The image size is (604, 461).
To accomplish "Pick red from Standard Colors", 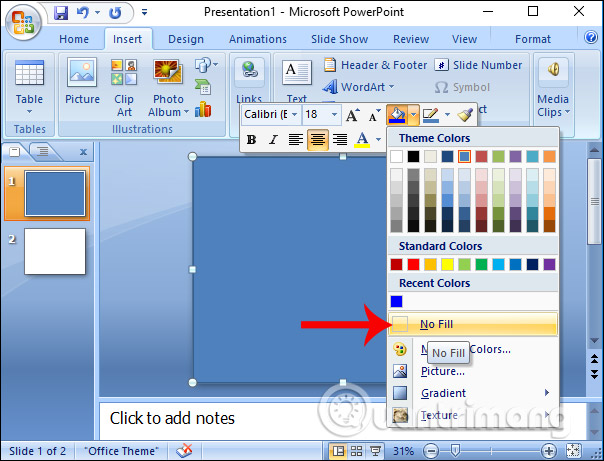I will coord(413,264).
